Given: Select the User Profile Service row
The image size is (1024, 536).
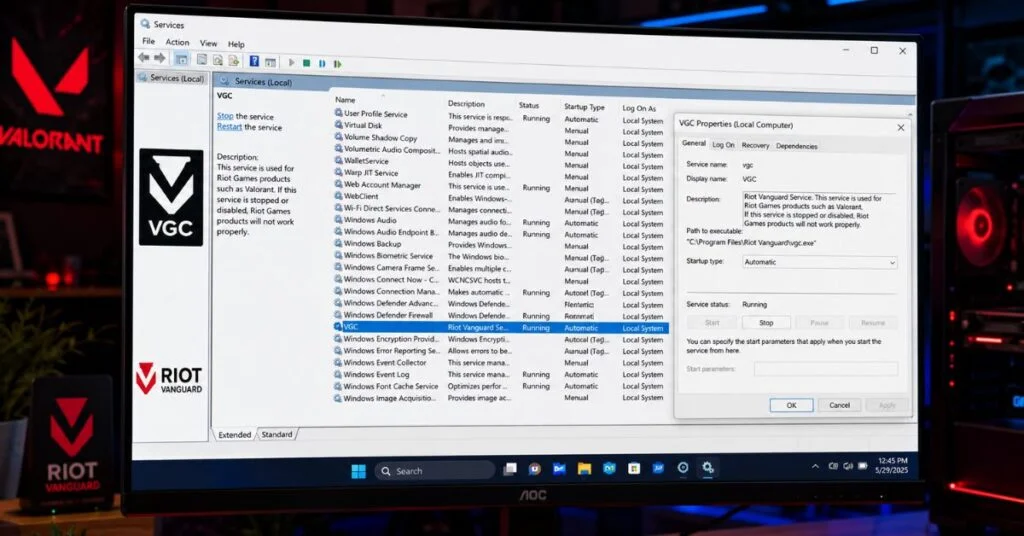Looking at the screenshot, I should click(501, 116).
